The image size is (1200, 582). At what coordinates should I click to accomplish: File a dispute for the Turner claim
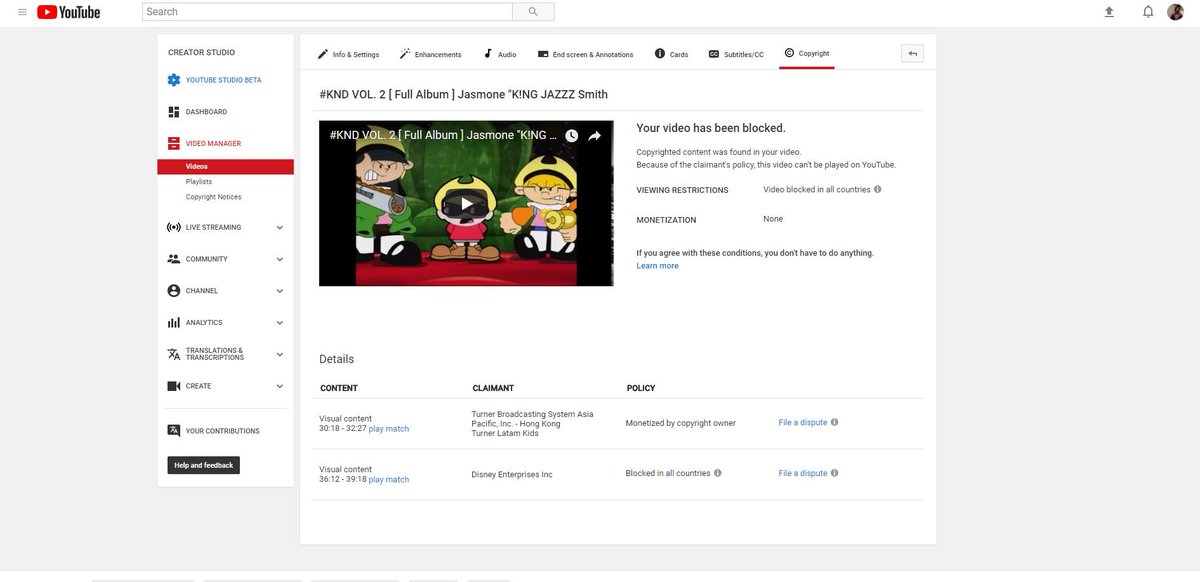(x=803, y=423)
